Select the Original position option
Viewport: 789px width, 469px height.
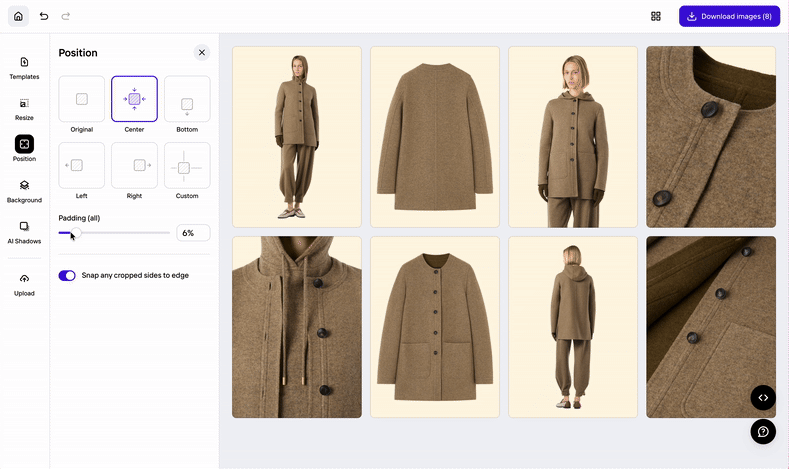82,99
